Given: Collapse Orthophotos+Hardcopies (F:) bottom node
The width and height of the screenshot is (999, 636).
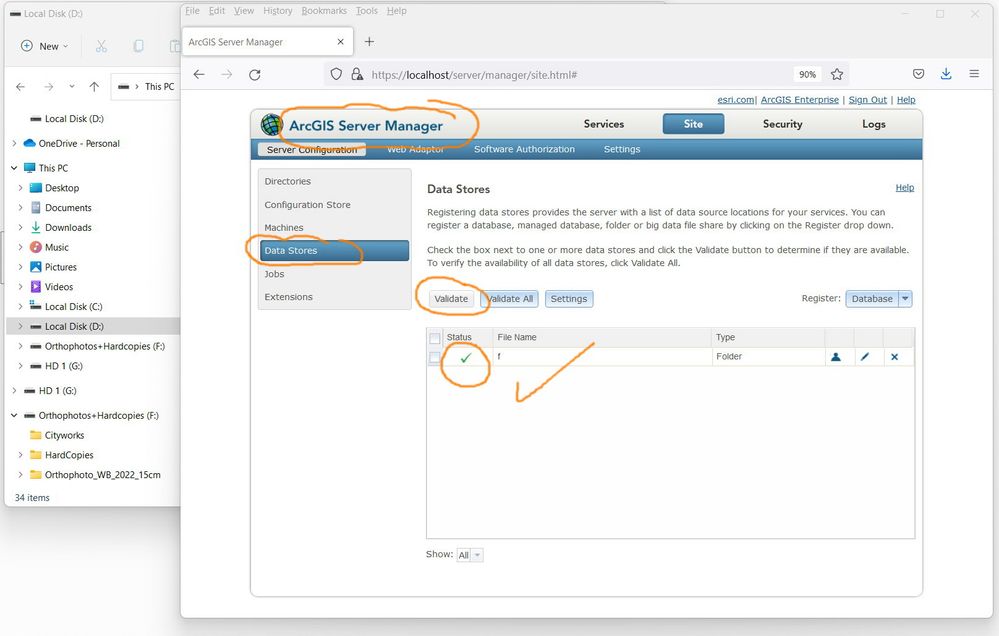Looking at the screenshot, I should click(14, 416).
